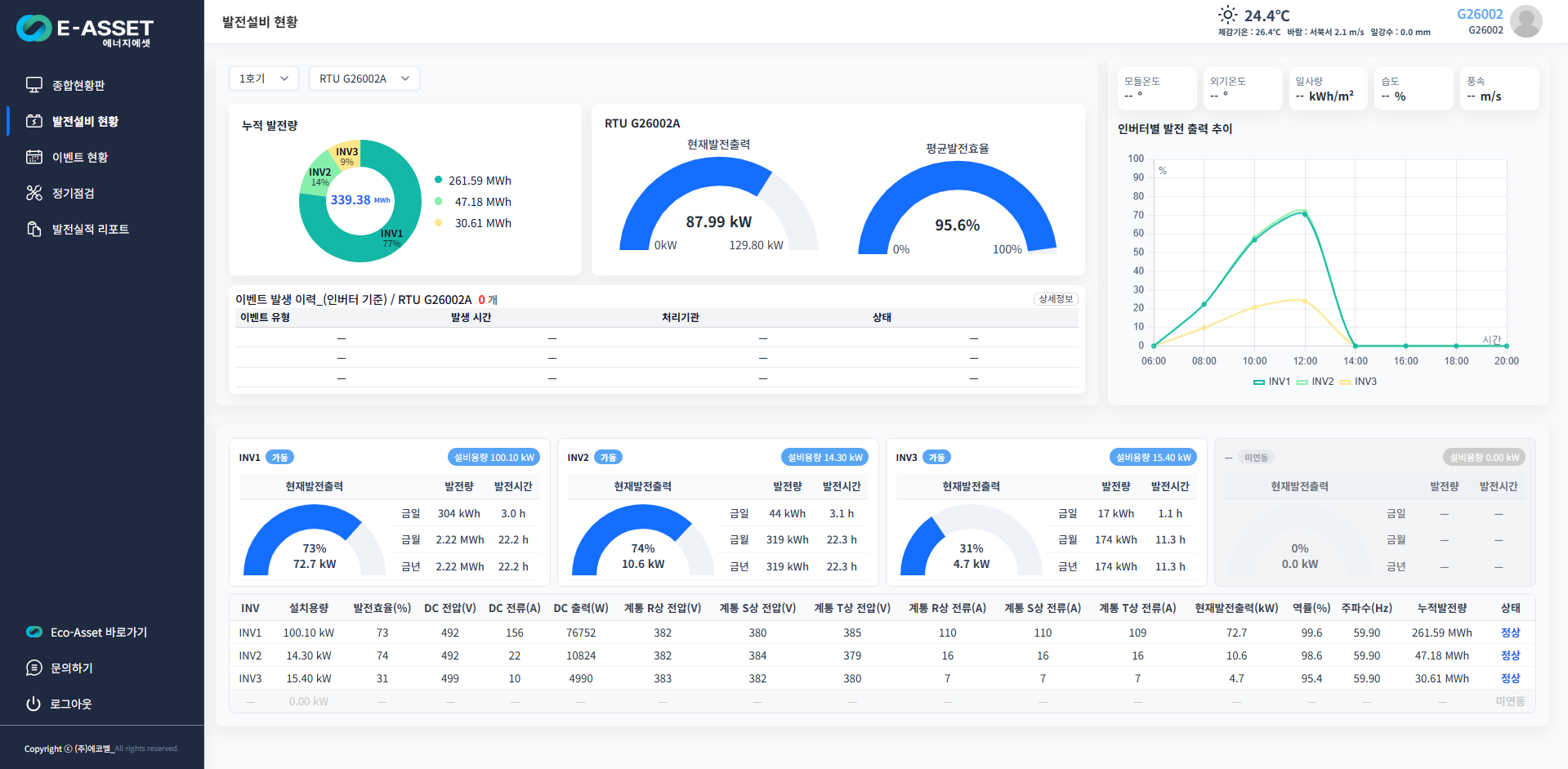Image resolution: width=1568 pixels, height=769 pixels.
Task: Toggle INV3 series in chart legend
Action: tap(1358, 382)
